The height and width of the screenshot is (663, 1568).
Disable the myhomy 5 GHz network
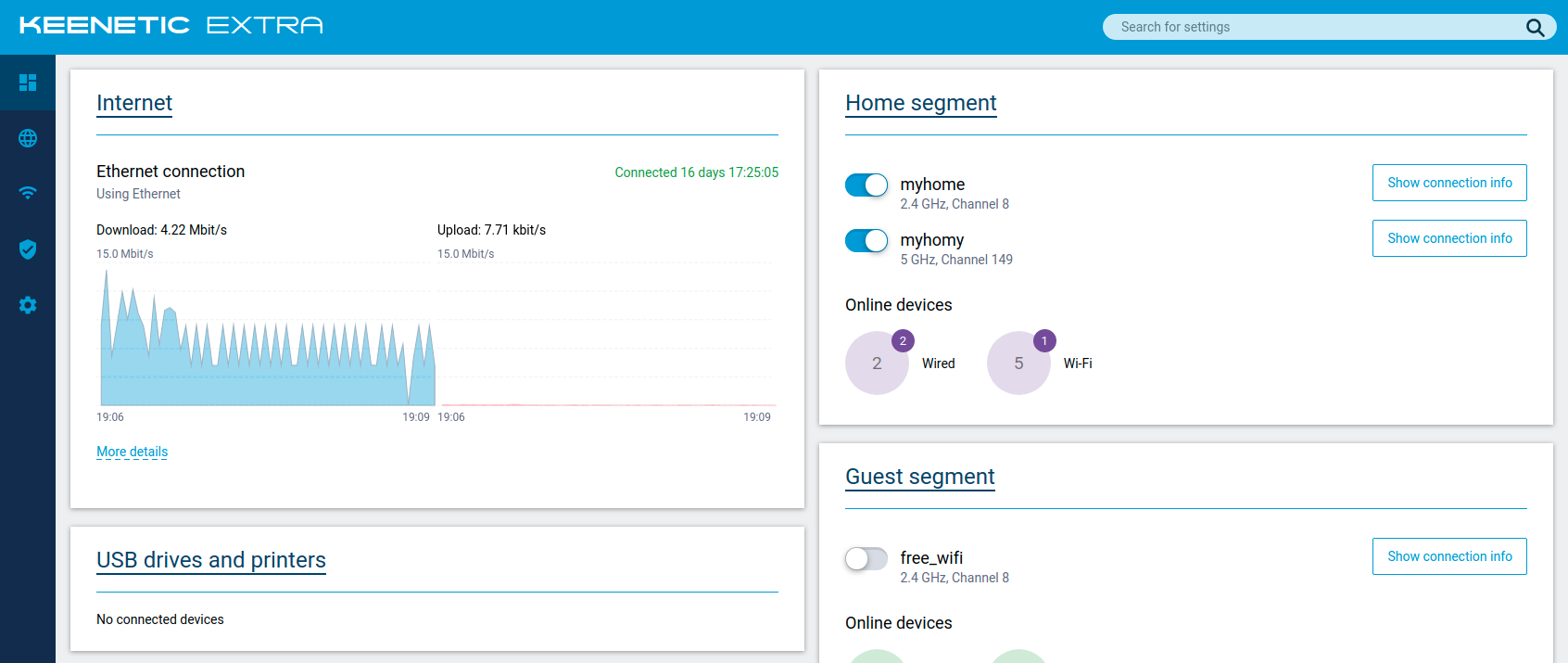(866, 241)
